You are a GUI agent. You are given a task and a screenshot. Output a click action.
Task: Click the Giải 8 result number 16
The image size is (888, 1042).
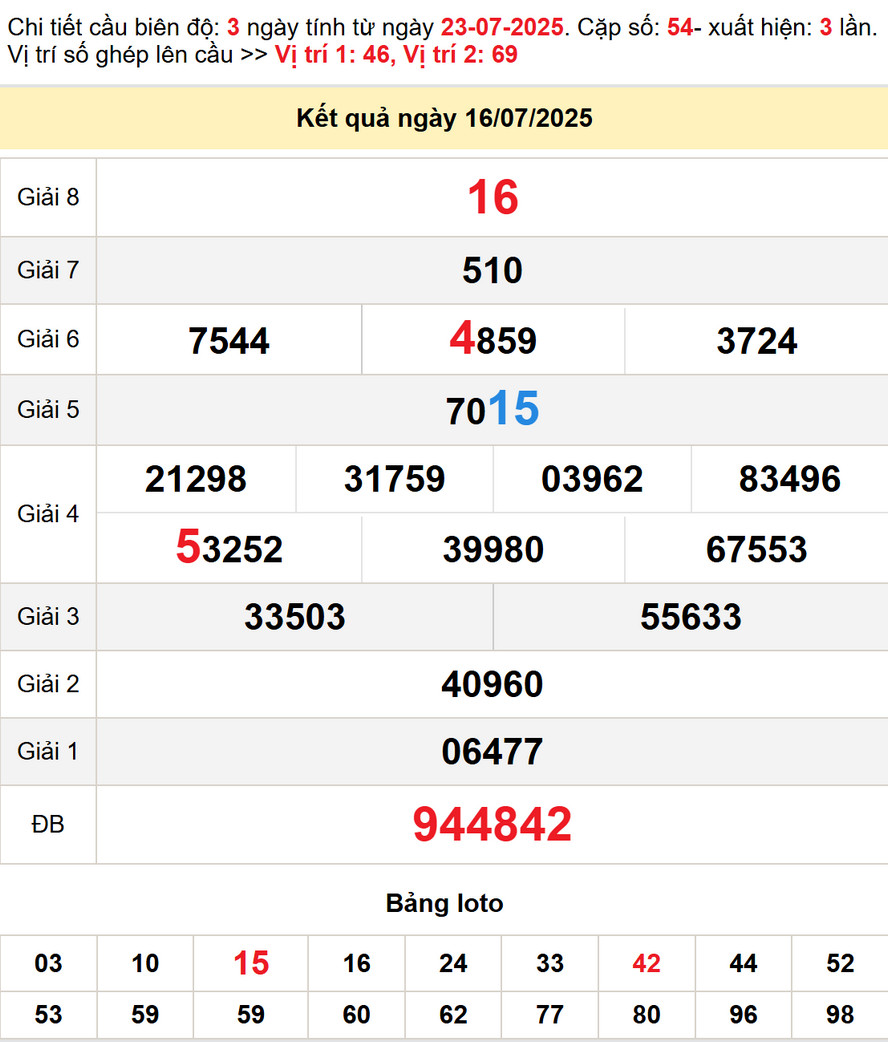[x=492, y=198]
